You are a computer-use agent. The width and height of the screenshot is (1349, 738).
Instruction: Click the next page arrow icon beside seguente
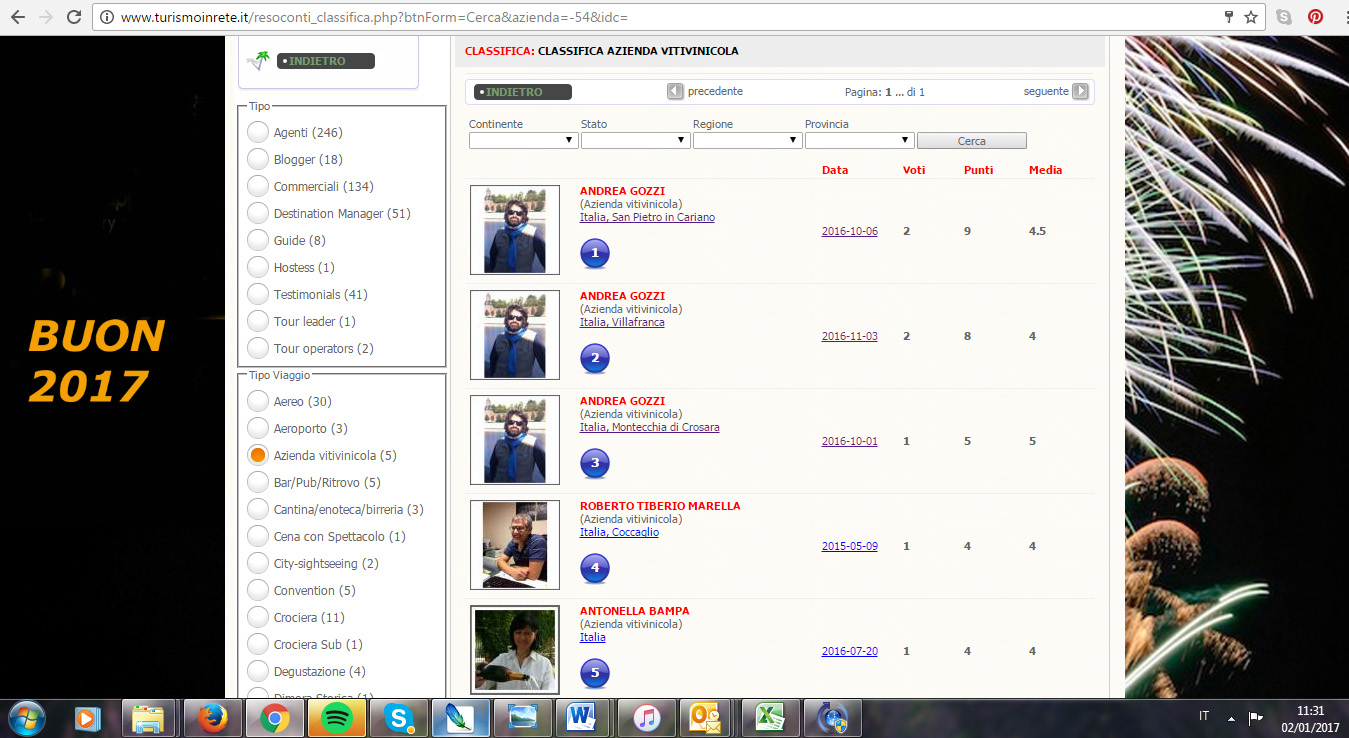point(1080,91)
